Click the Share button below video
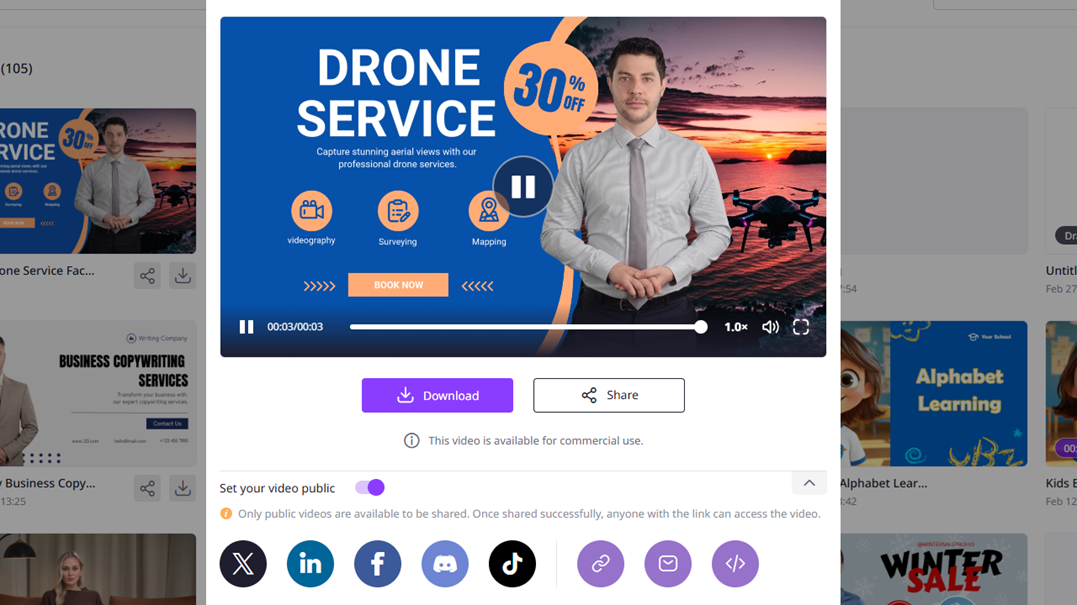The height and width of the screenshot is (605, 1077). click(608, 396)
